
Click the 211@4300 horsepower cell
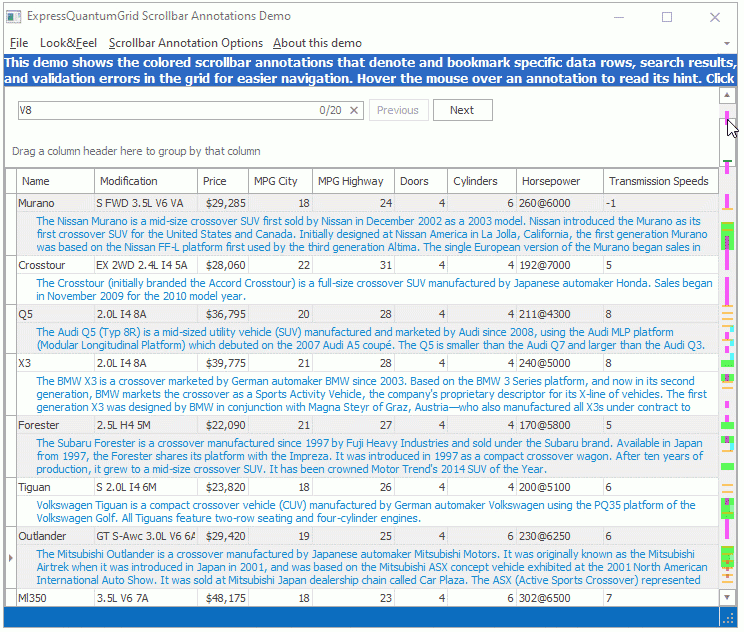[x=560, y=314]
